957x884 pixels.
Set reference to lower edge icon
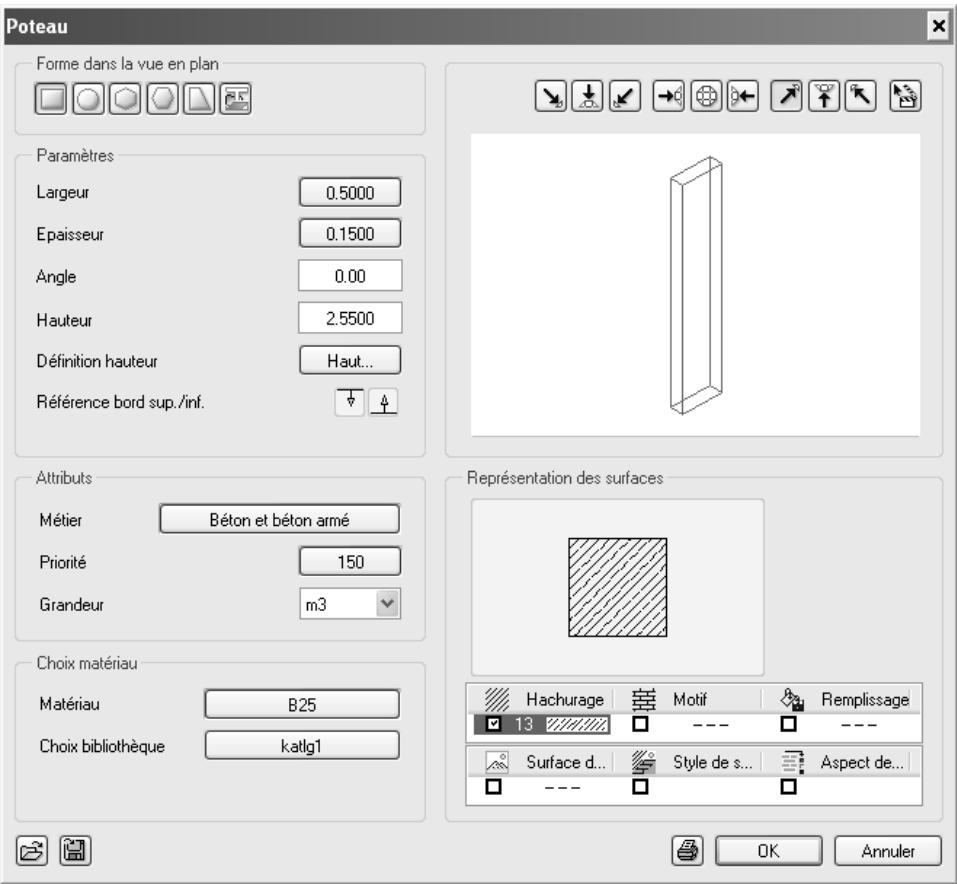point(384,402)
